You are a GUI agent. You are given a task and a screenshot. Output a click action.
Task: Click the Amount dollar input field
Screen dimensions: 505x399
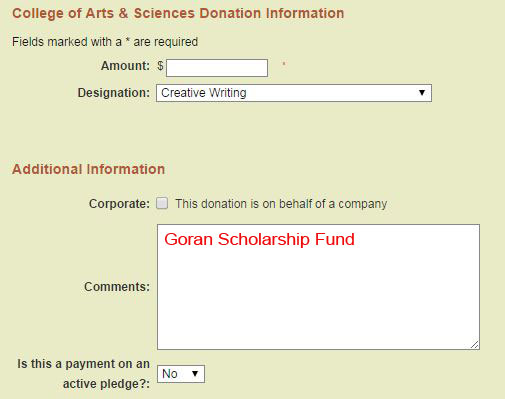(217, 68)
